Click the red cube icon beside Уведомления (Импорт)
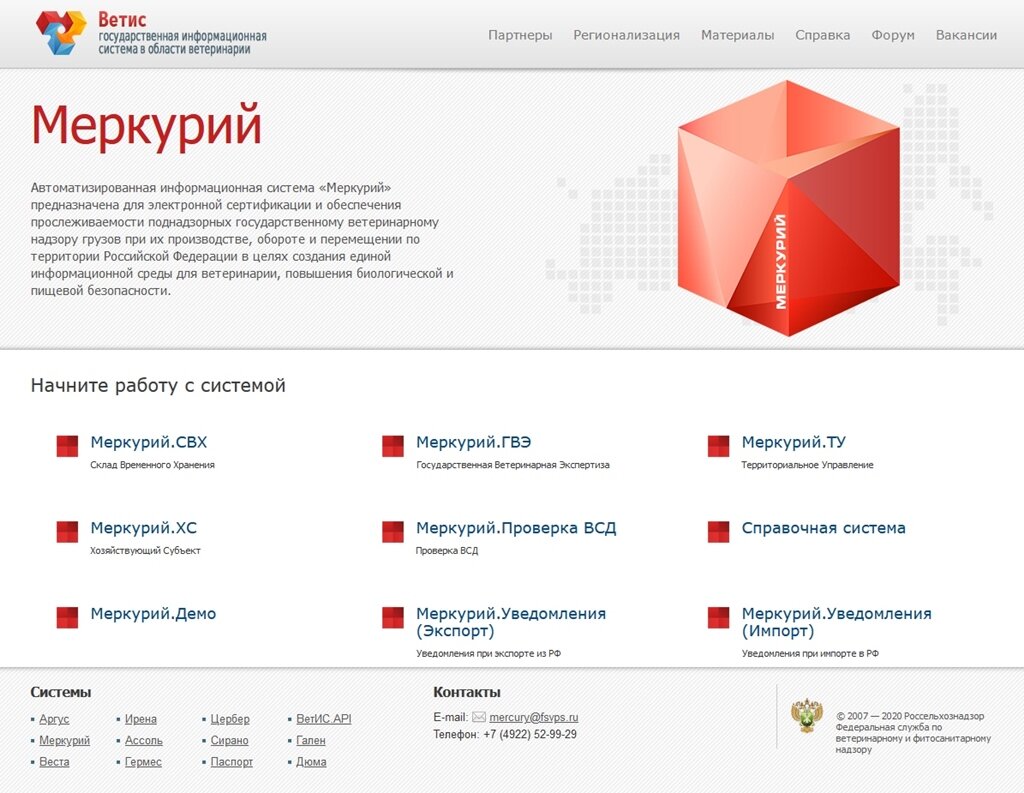The width and height of the screenshot is (1024, 793). click(x=718, y=617)
